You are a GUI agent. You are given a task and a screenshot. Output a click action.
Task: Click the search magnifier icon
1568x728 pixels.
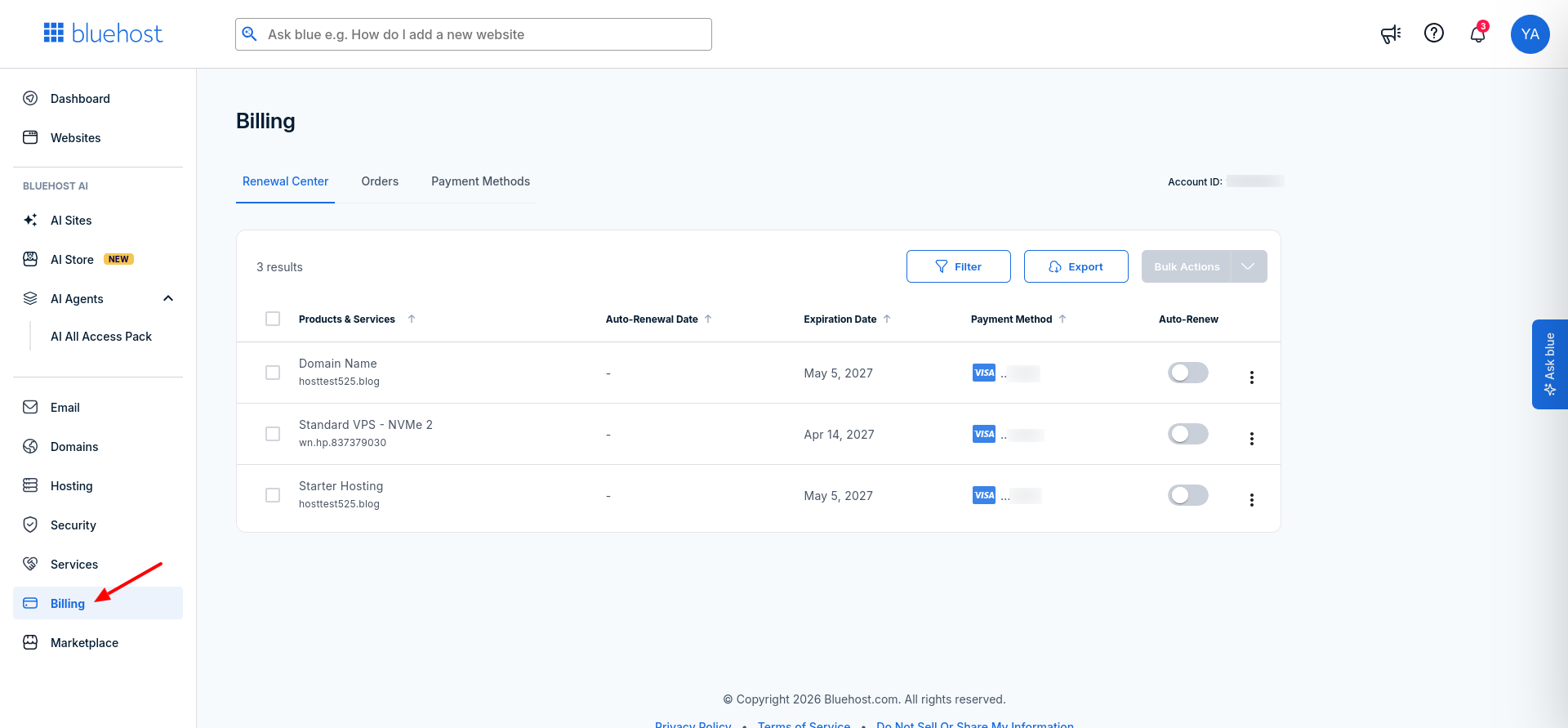250,34
